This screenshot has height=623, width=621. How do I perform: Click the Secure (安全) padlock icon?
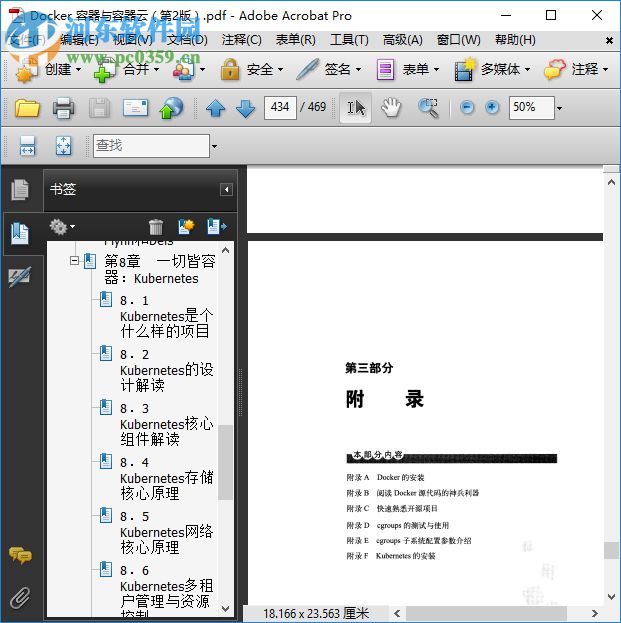[x=230, y=69]
